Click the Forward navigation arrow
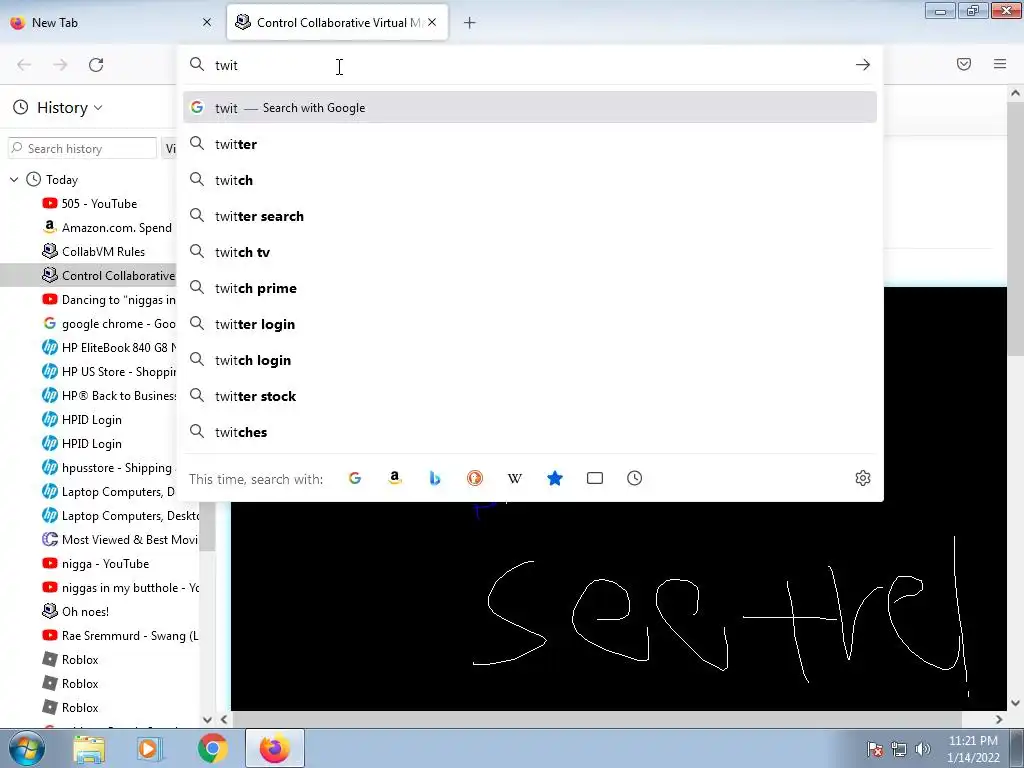This screenshot has height=768, width=1024. pos(60,65)
